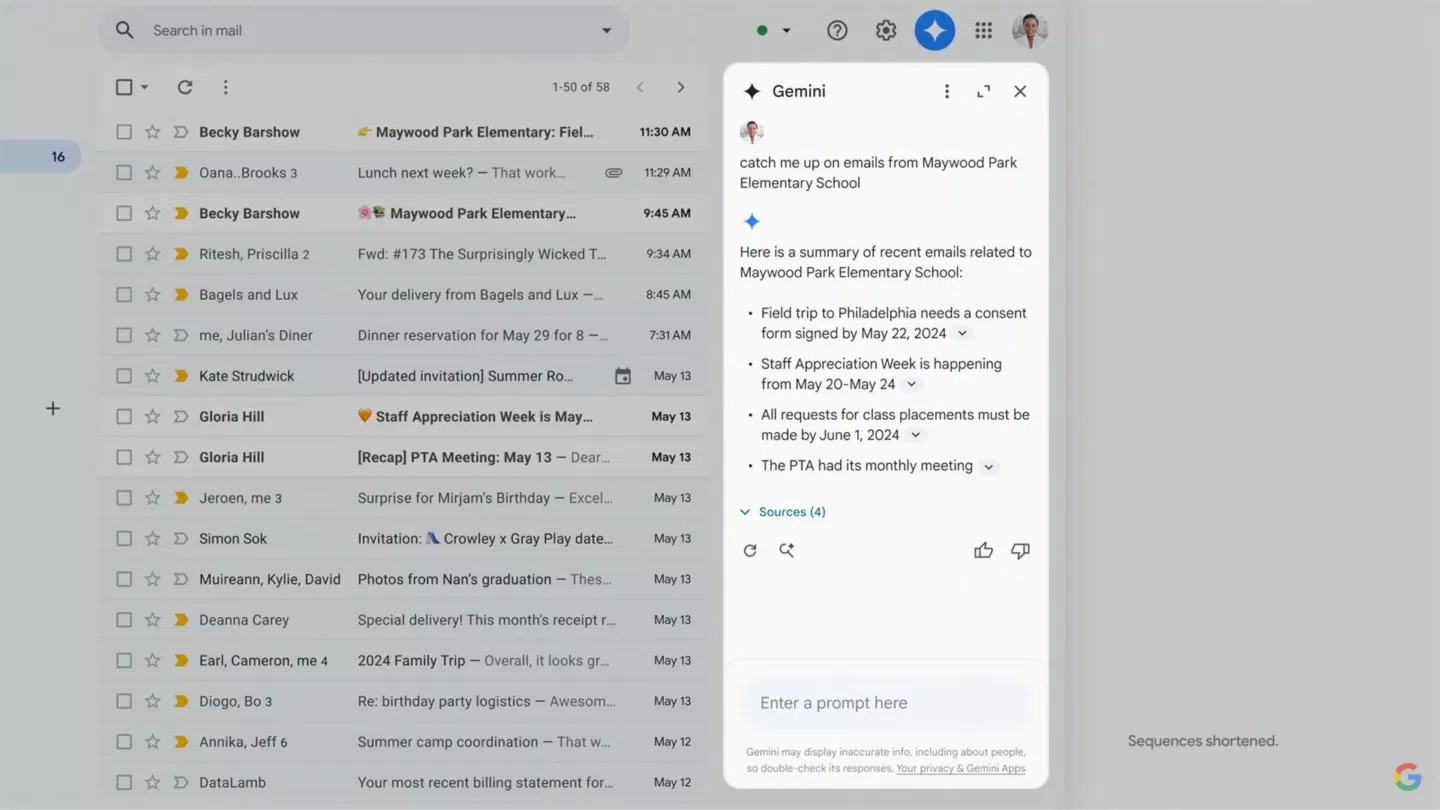
Task: Go to the next page of emails
Action: (681, 87)
